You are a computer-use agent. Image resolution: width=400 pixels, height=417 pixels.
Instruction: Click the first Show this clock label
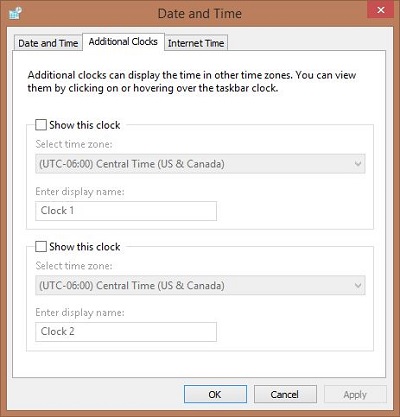[85, 125]
